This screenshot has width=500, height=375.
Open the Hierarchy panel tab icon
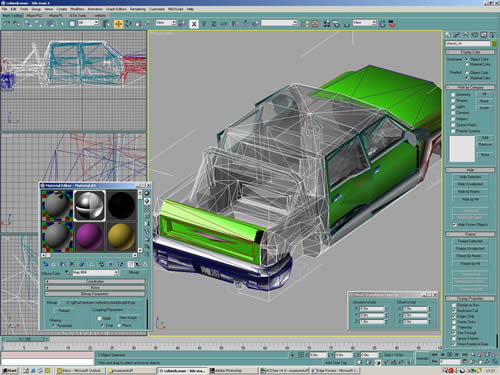466,35
